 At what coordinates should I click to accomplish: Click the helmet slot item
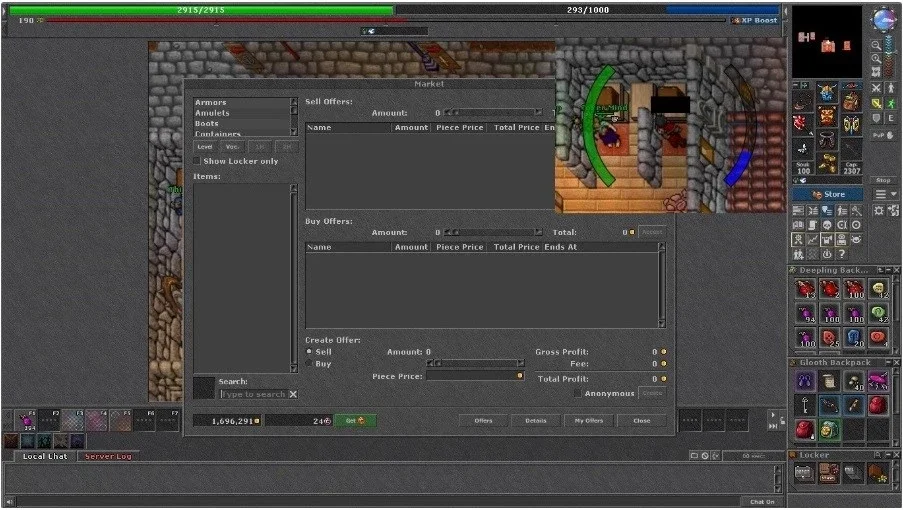827,90
